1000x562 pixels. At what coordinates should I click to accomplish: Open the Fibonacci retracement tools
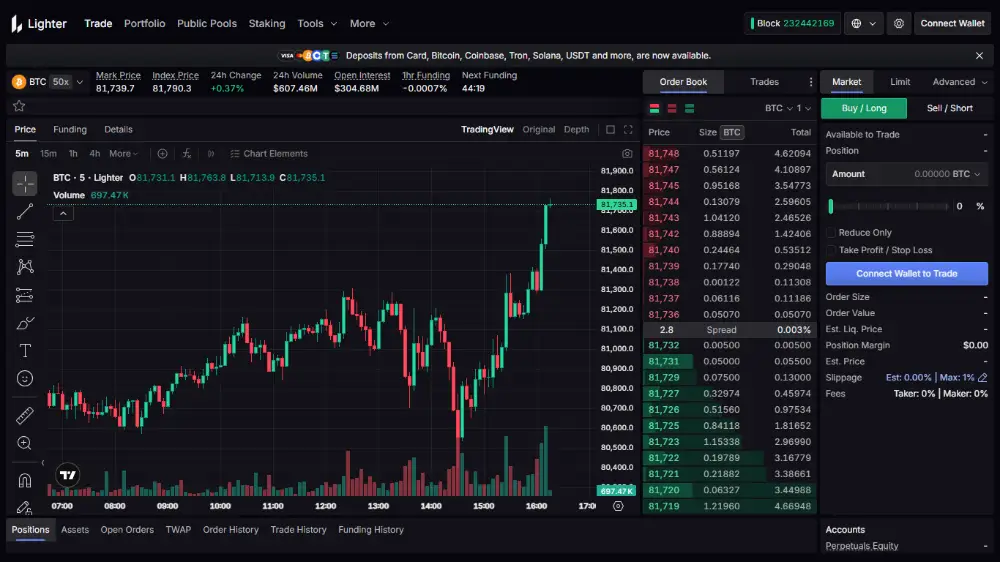click(x=25, y=239)
